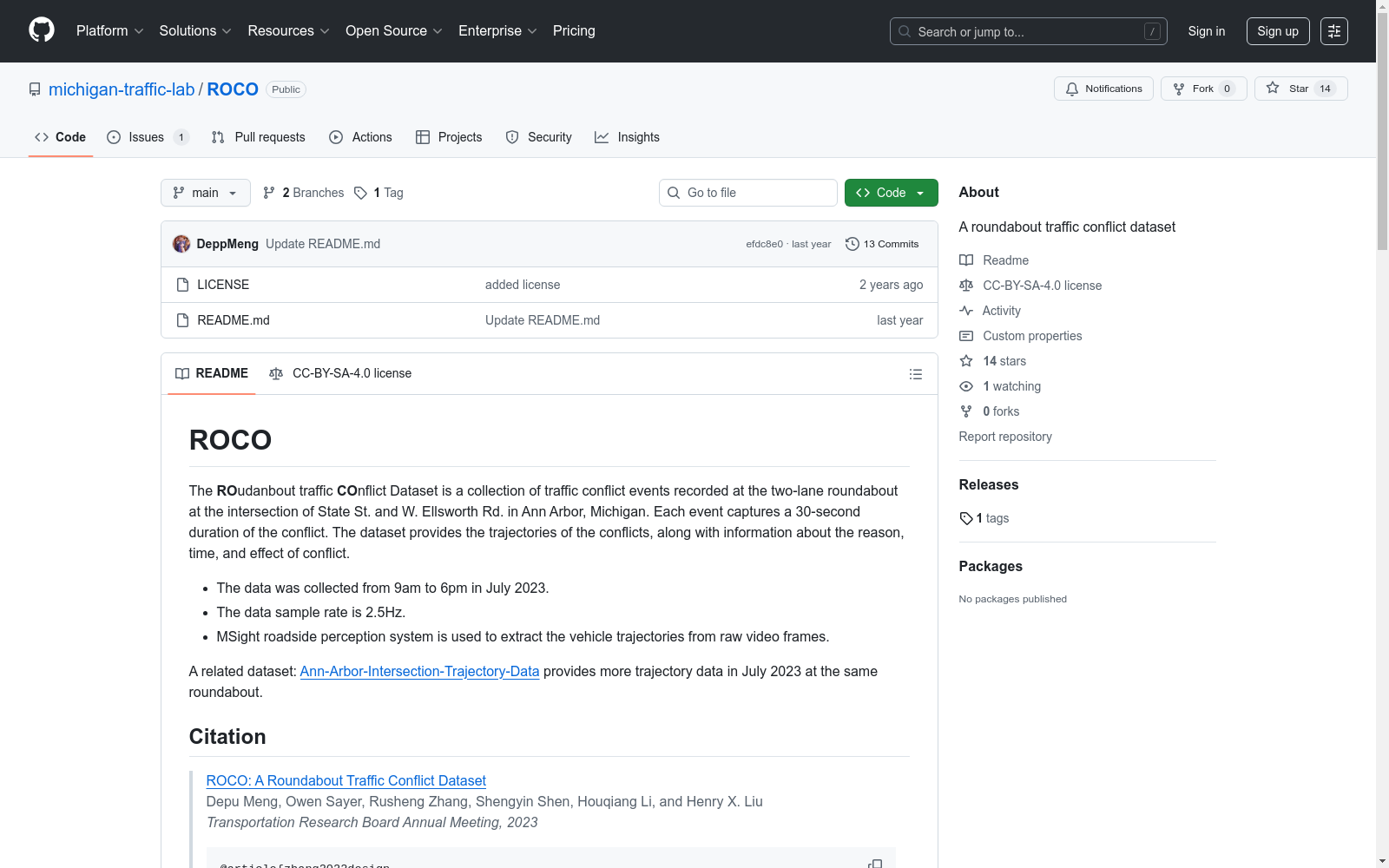Open the green Code dropdown
Viewport: 1389px width, 868px height.
click(891, 193)
